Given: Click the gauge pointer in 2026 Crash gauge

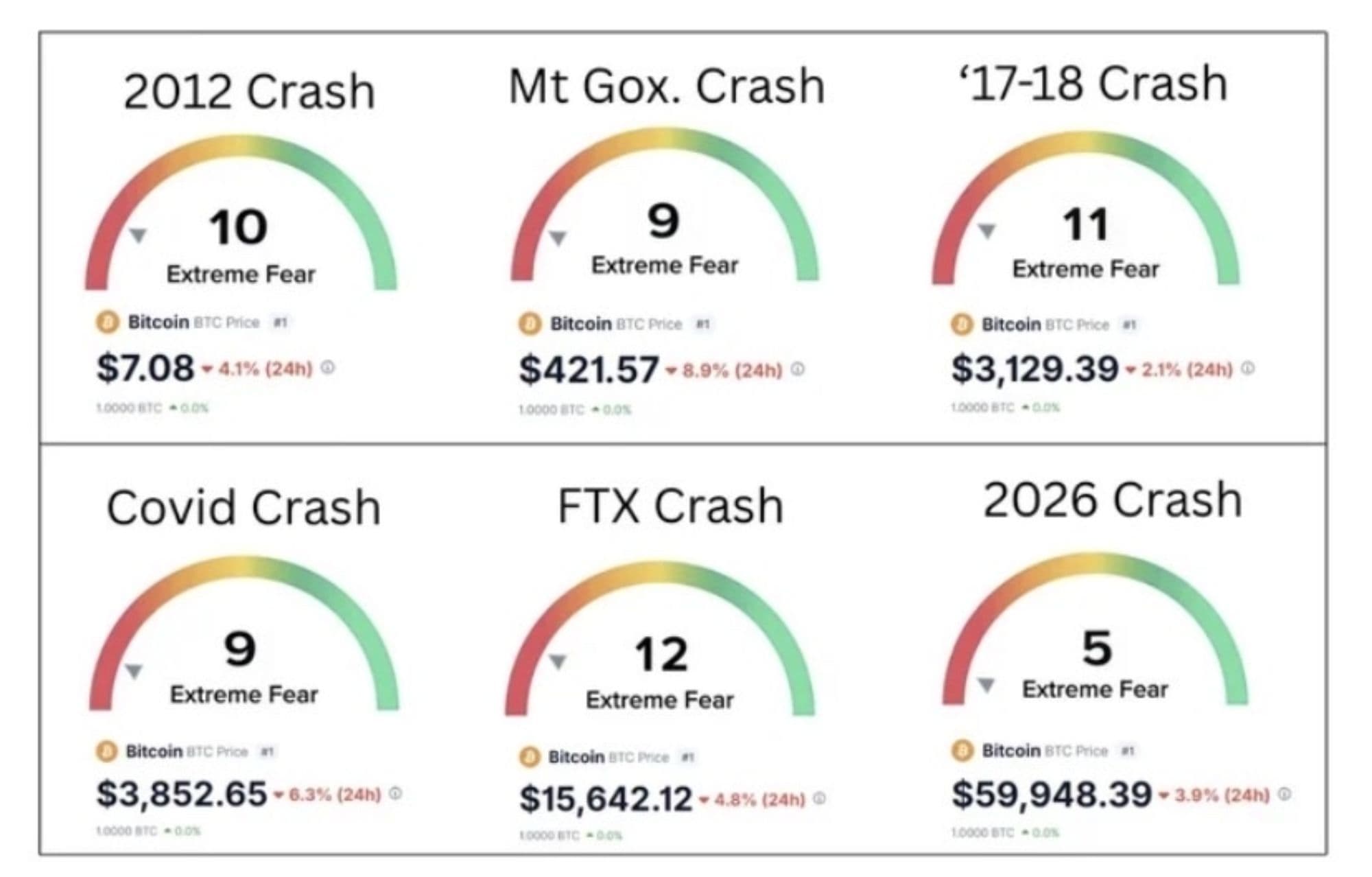Looking at the screenshot, I should point(986,684).
